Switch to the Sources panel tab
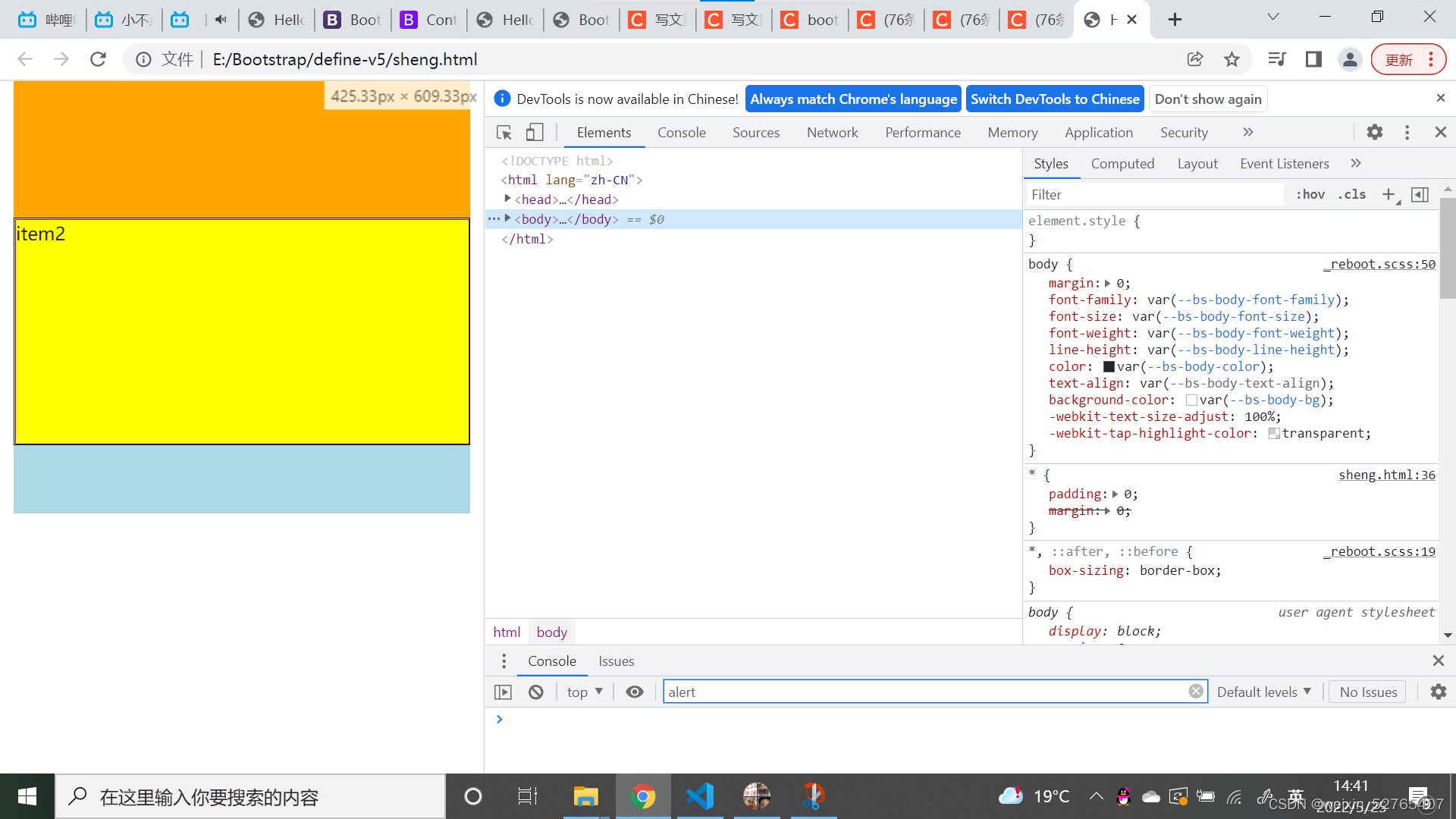 756,133
